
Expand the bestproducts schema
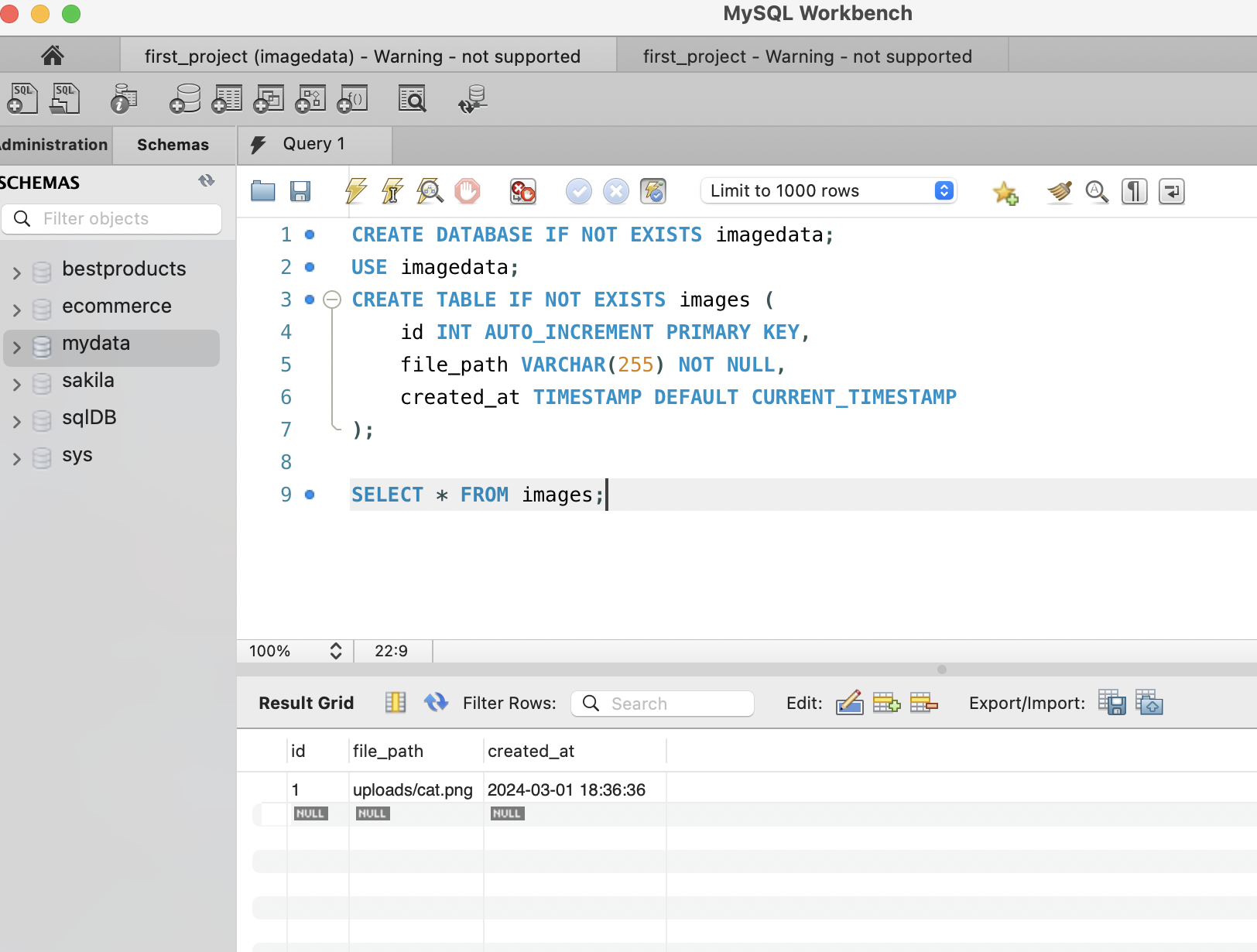click(16, 272)
